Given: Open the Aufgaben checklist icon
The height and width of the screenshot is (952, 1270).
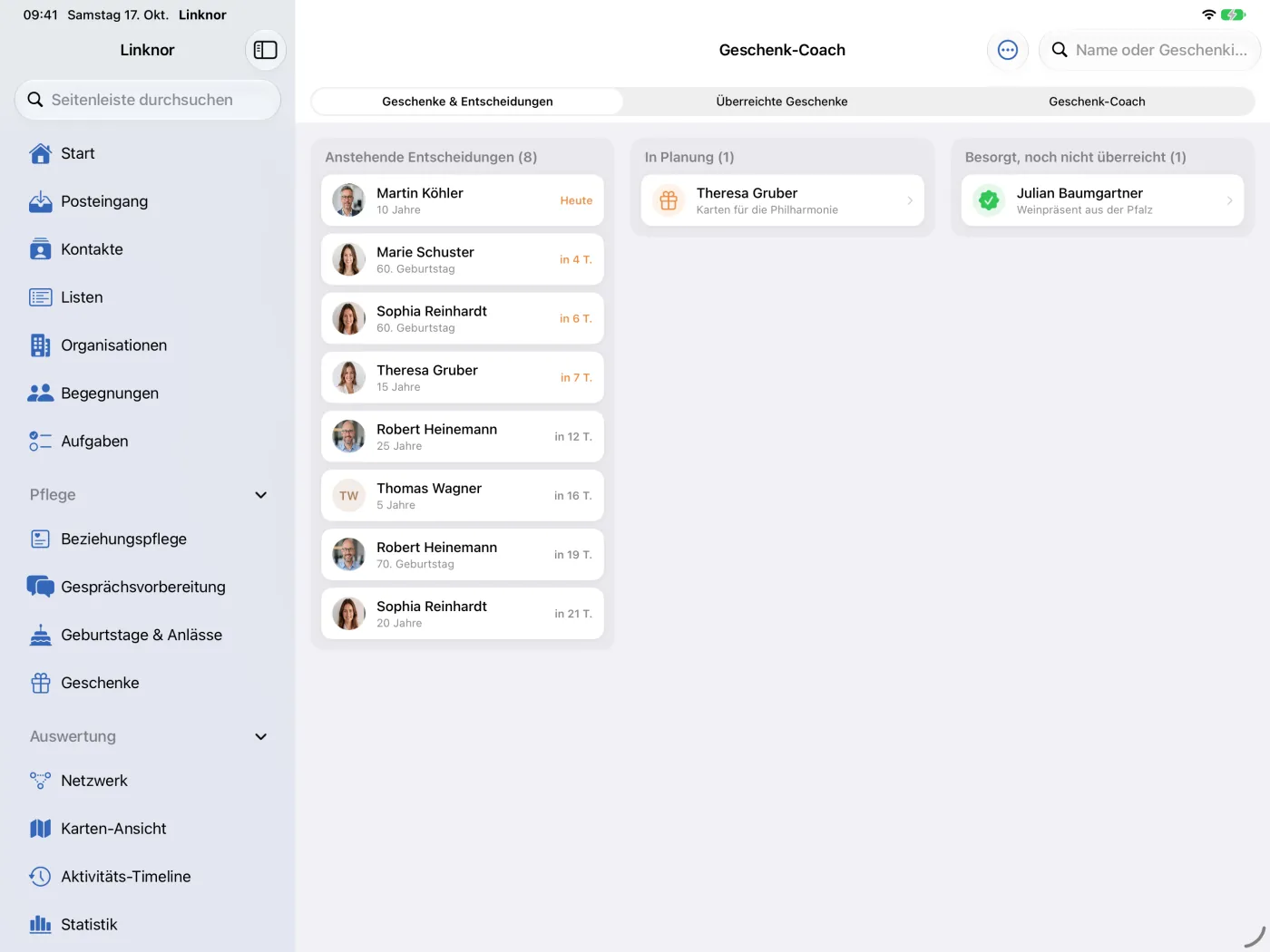Looking at the screenshot, I should coord(41,442).
